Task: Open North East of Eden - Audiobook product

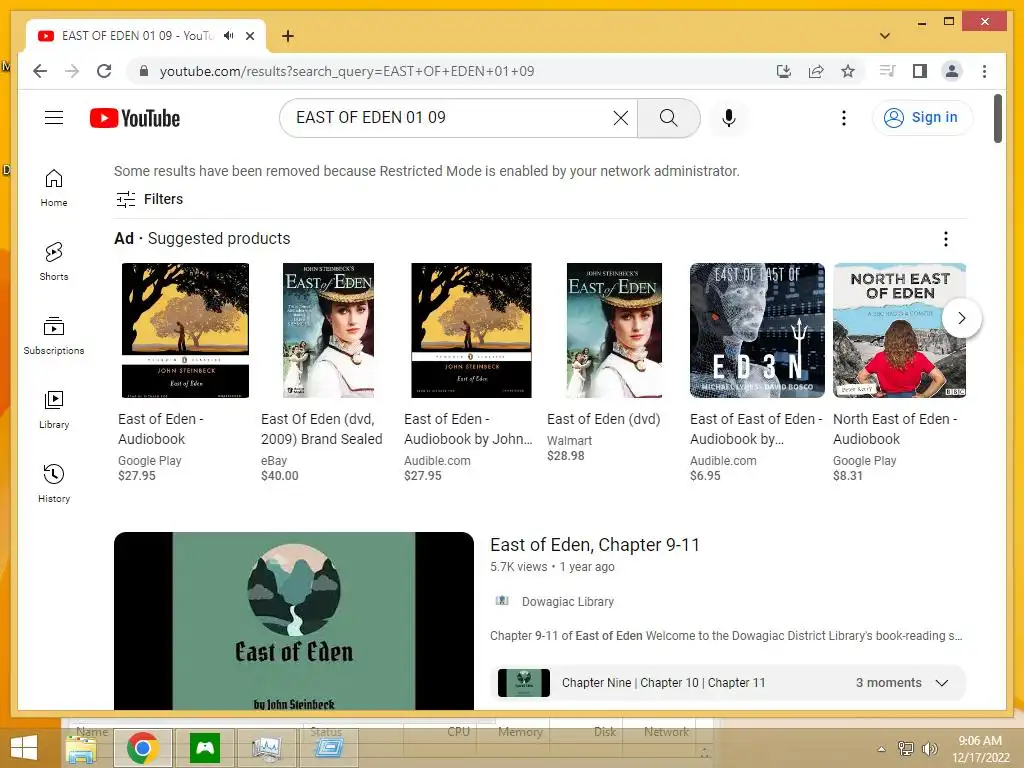Action: point(895,429)
